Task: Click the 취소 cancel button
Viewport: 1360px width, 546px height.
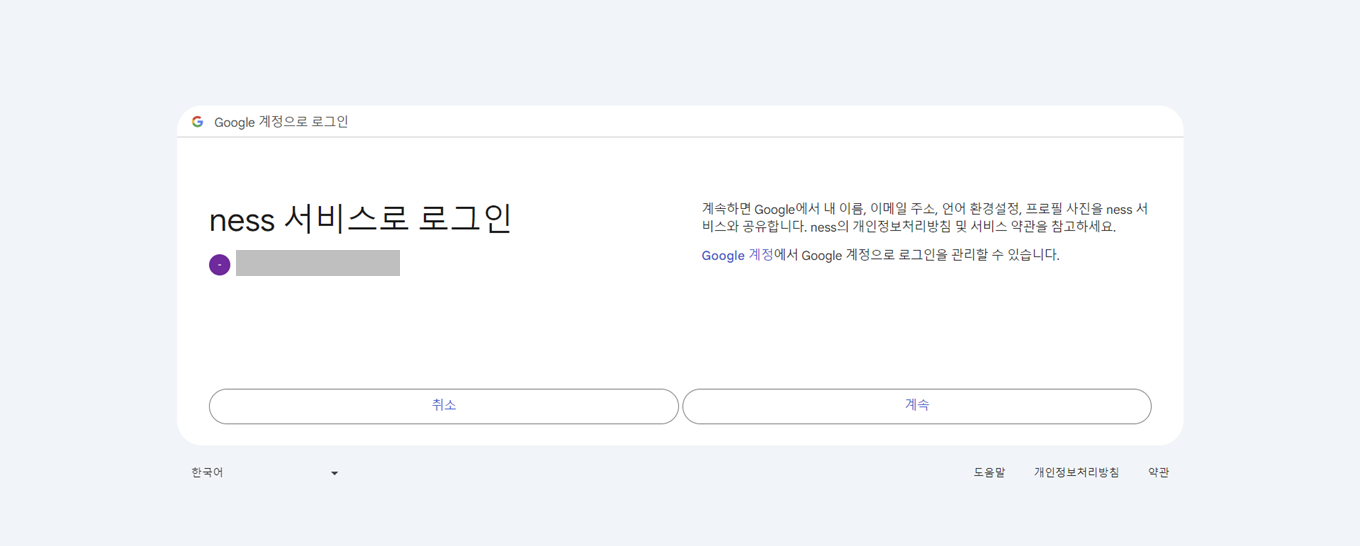Action: [x=444, y=406]
